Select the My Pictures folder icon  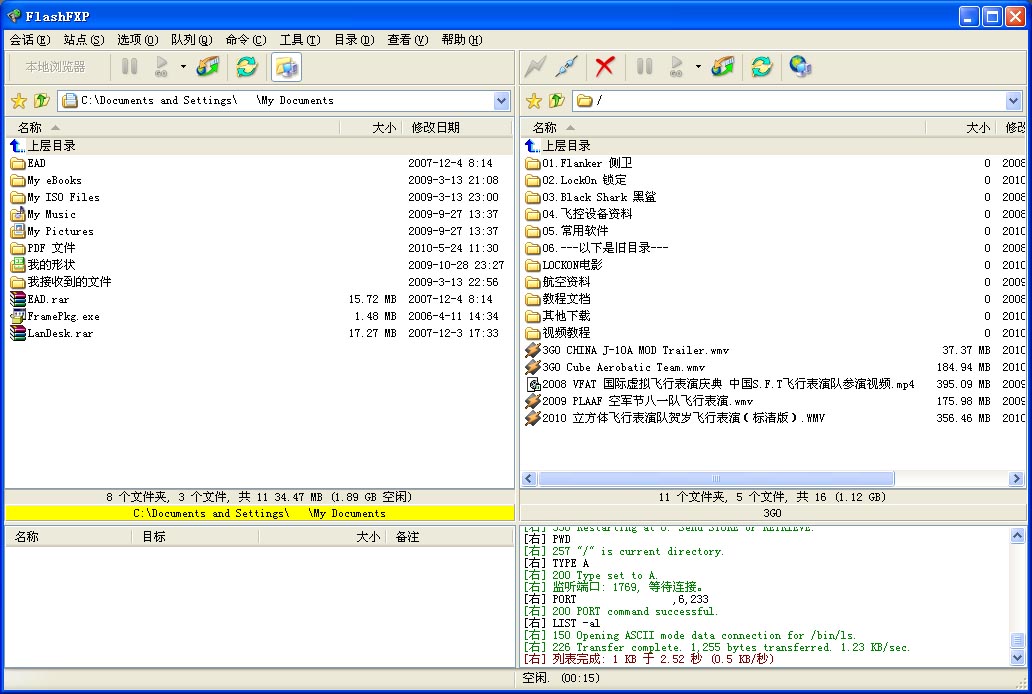pyautogui.click(x=18, y=231)
